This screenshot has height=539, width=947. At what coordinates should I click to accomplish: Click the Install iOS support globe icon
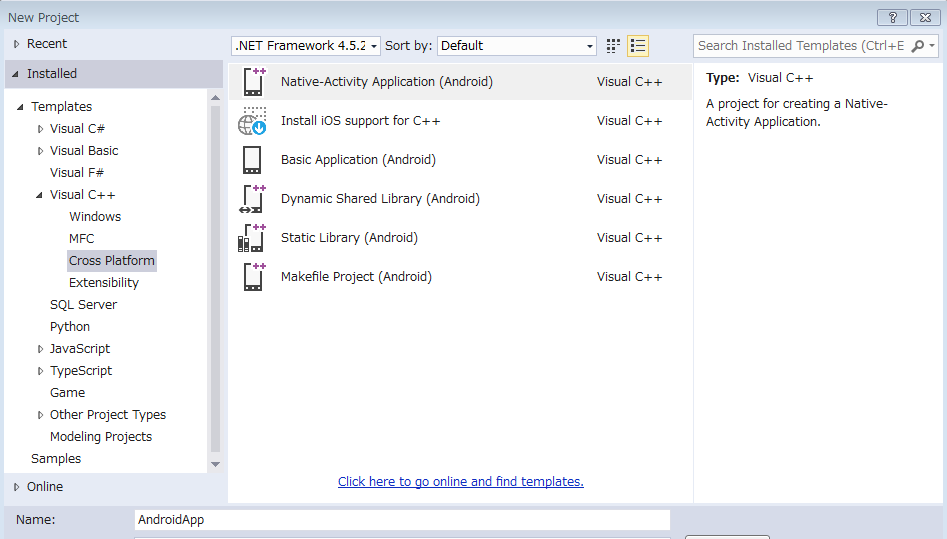252,121
